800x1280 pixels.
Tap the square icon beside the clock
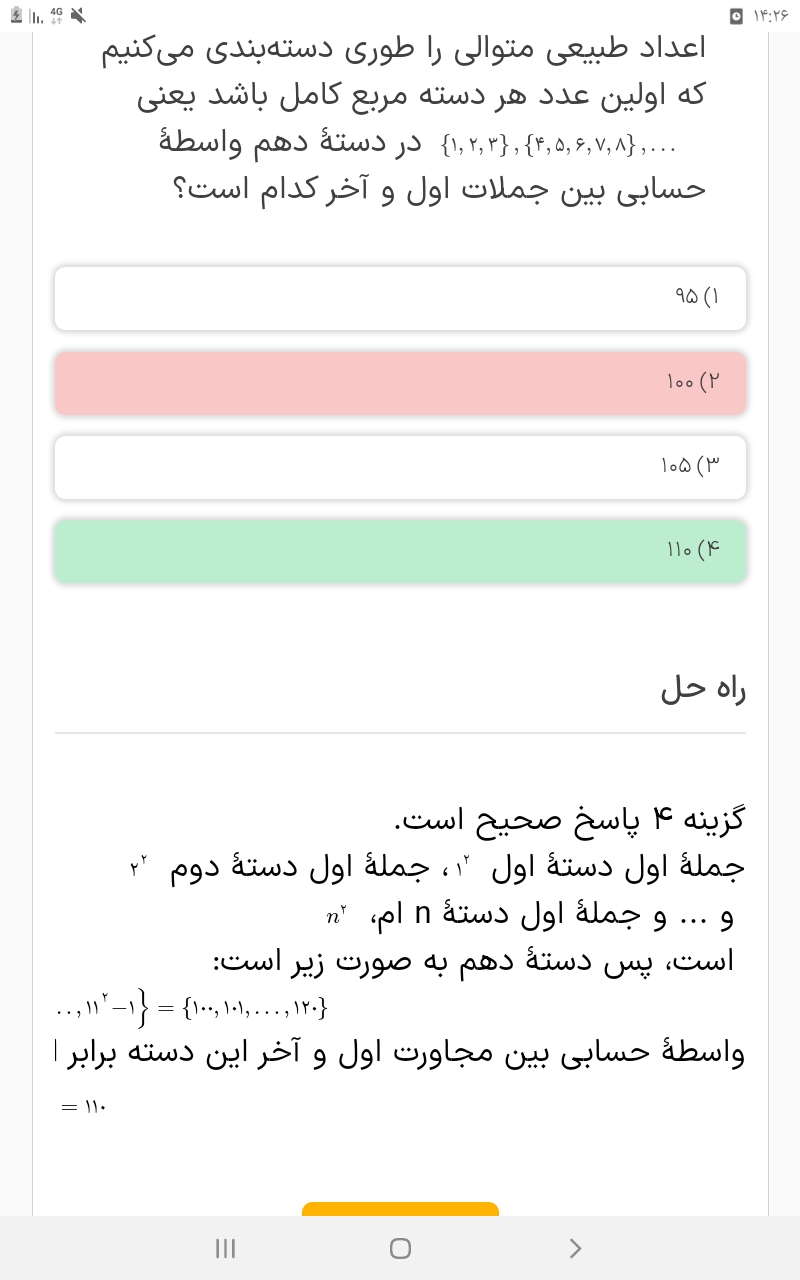pos(737,16)
